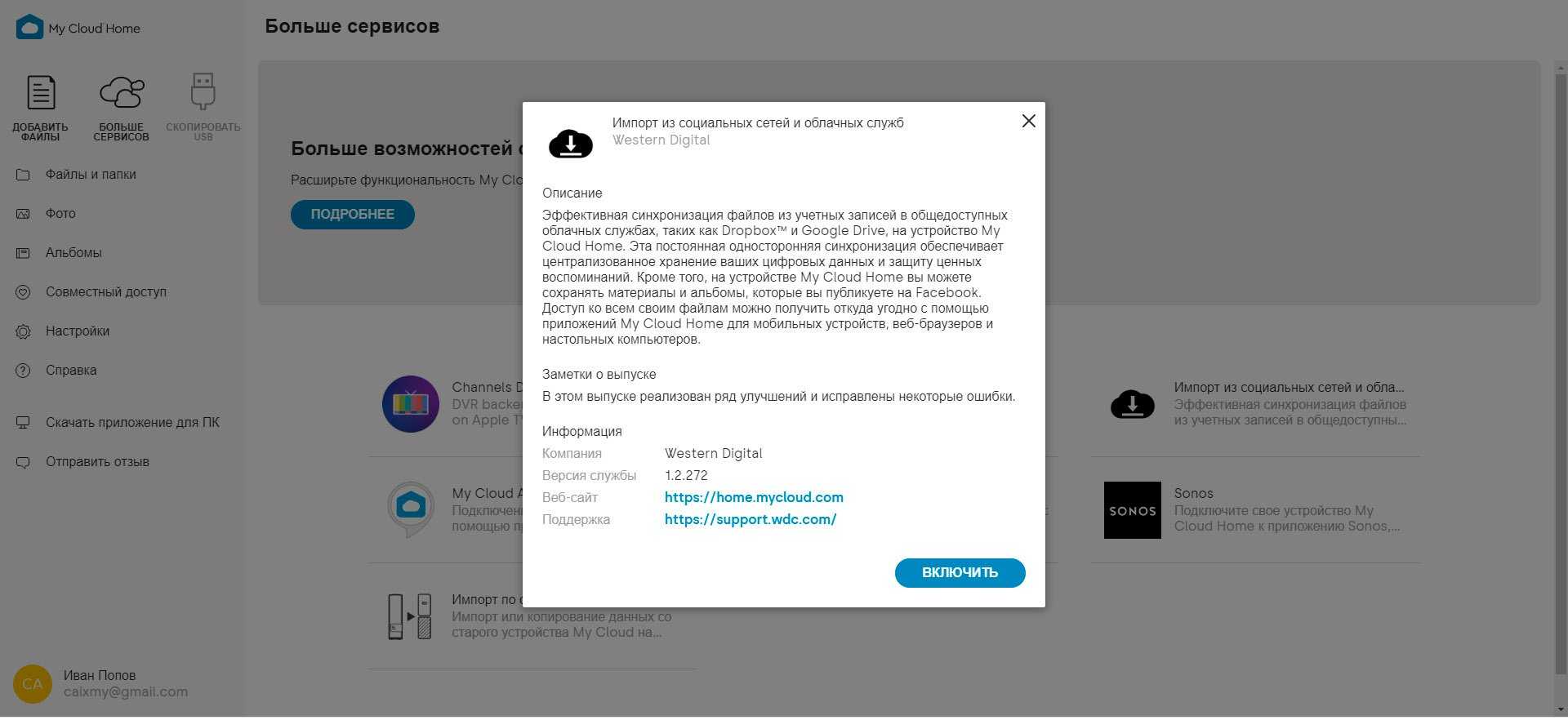This screenshot has height=720, width=1568.
Task: Click the old device import icon
Action: (410, 616)
